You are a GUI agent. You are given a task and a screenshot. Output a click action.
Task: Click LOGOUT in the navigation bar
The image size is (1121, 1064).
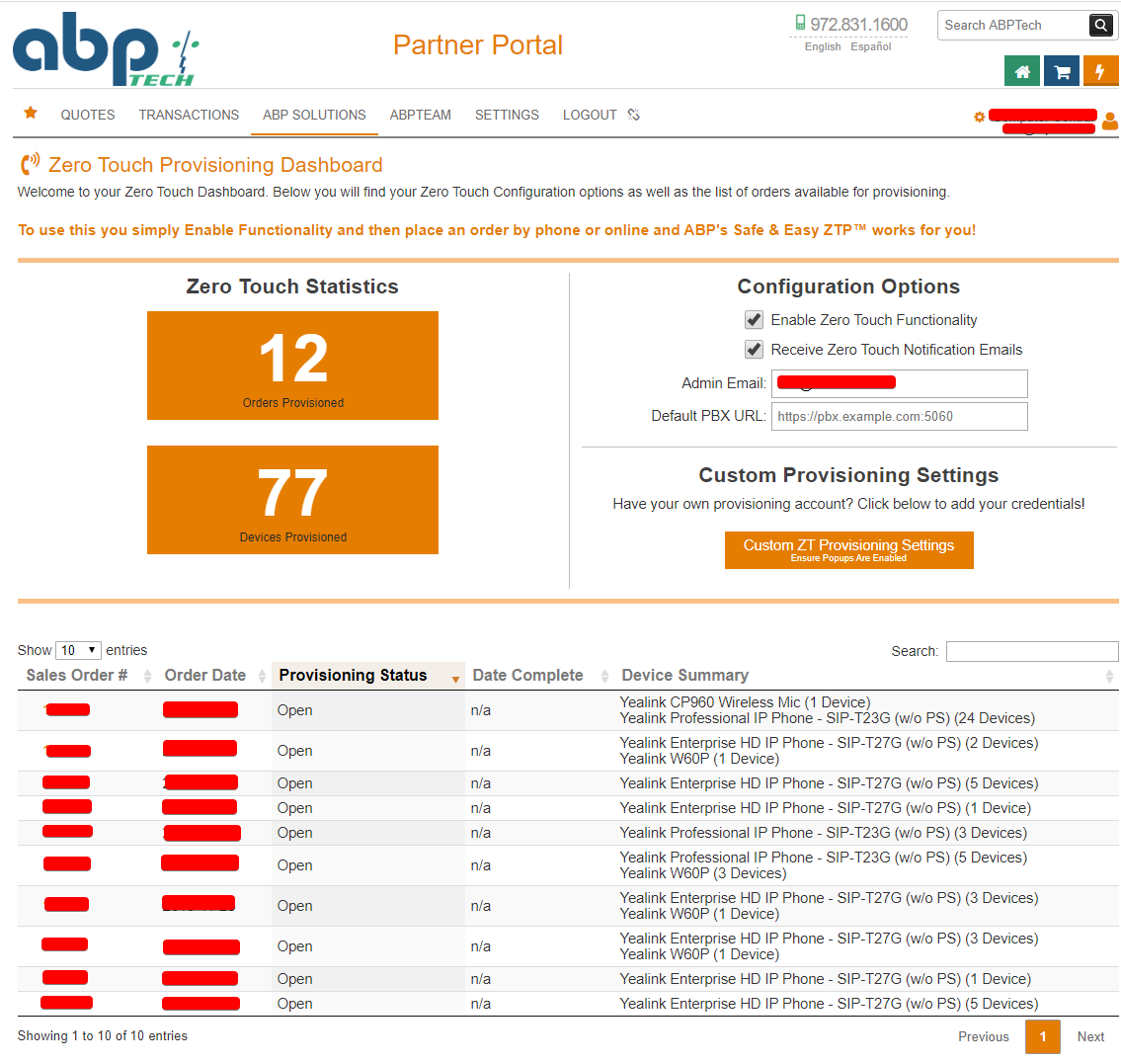click(x=589, y=115)
